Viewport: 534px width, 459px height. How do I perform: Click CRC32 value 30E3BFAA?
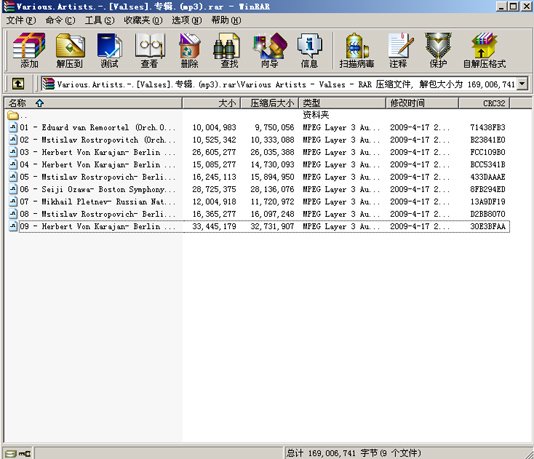click(x=488, y=226)
